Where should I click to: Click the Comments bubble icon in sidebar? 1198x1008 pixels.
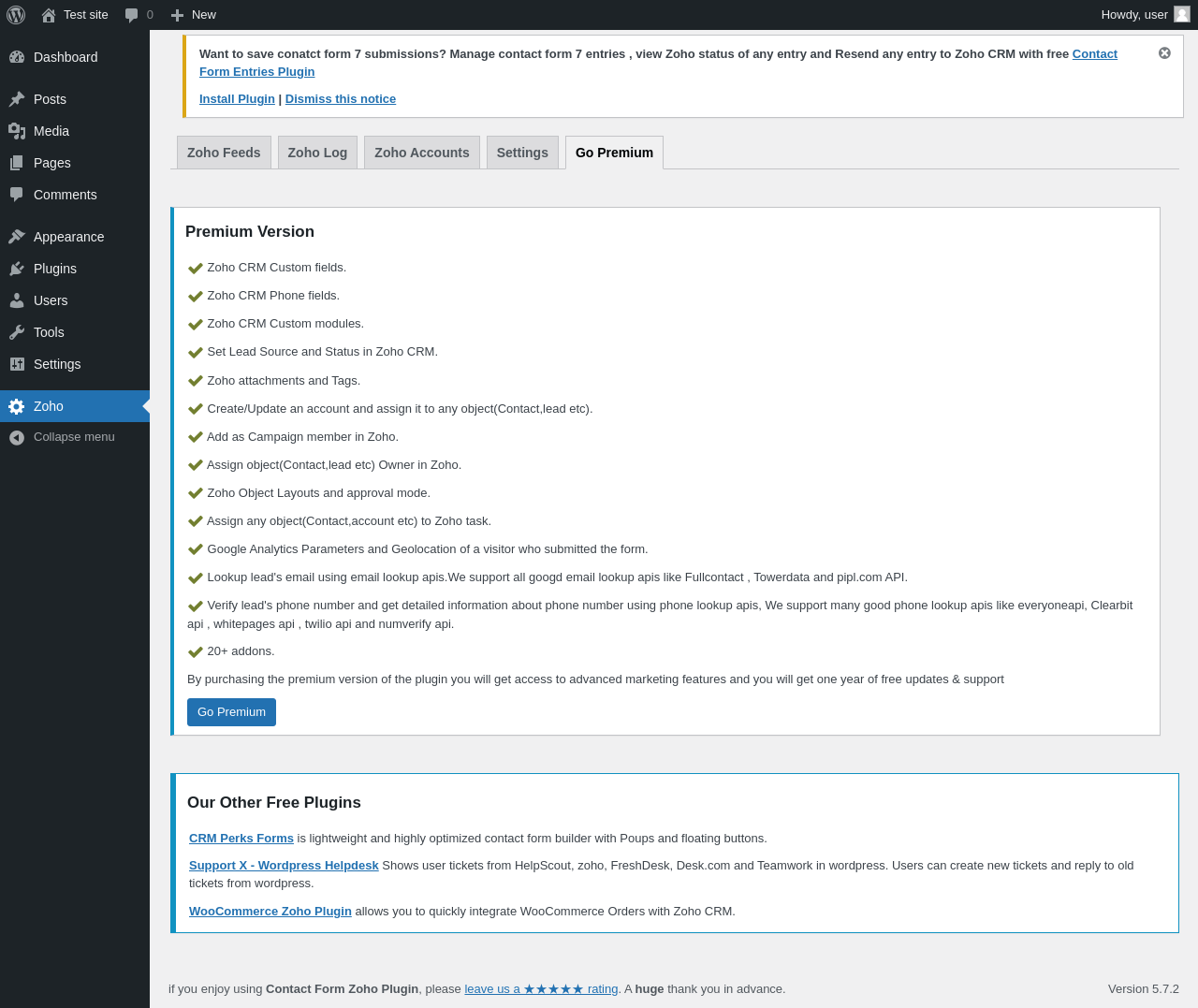(x=17, y=195)
